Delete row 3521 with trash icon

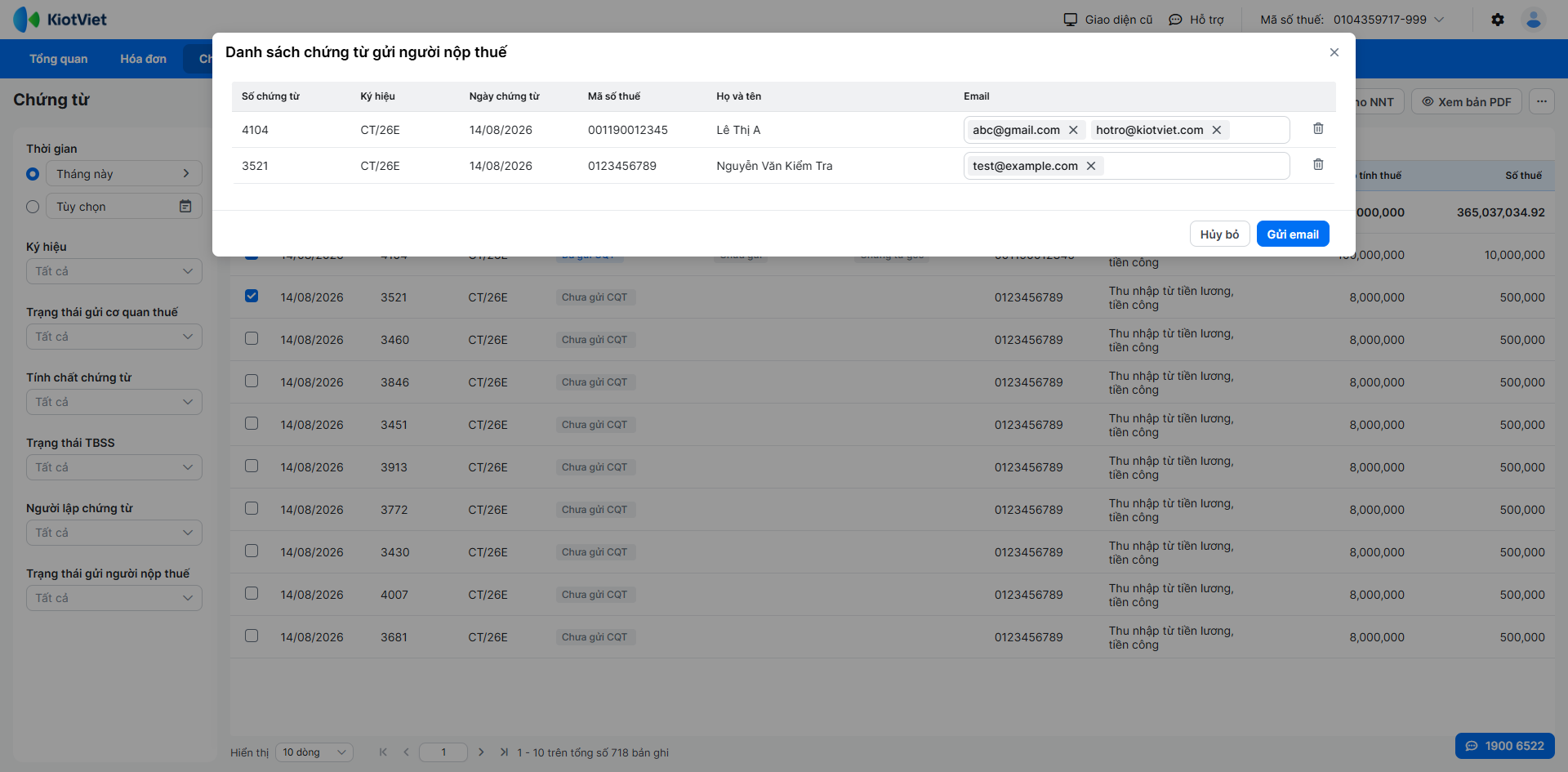point(1318,164)
